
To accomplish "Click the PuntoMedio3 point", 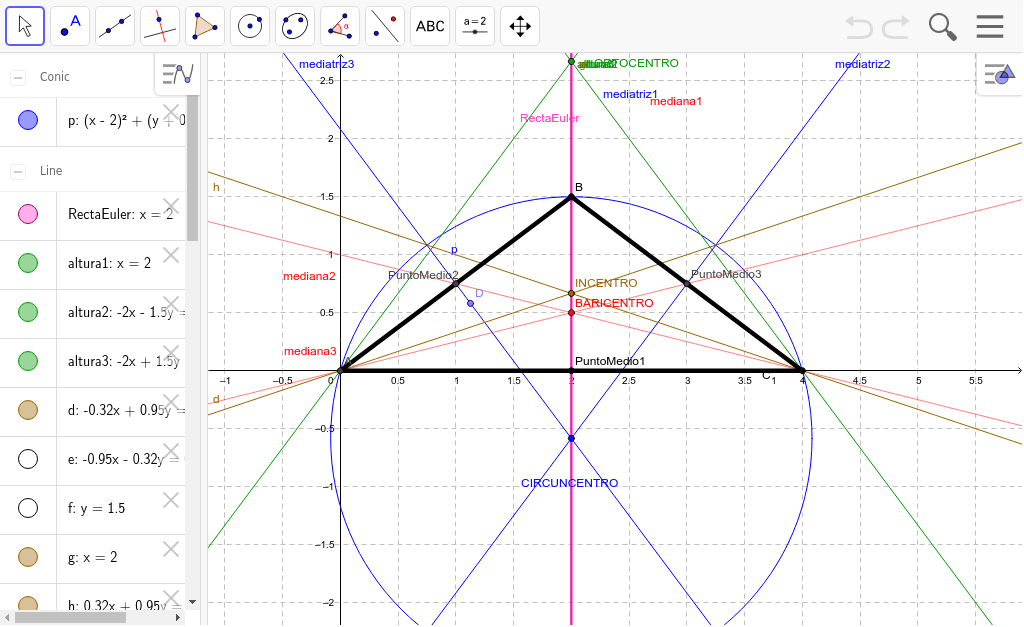I will point(687,283).
